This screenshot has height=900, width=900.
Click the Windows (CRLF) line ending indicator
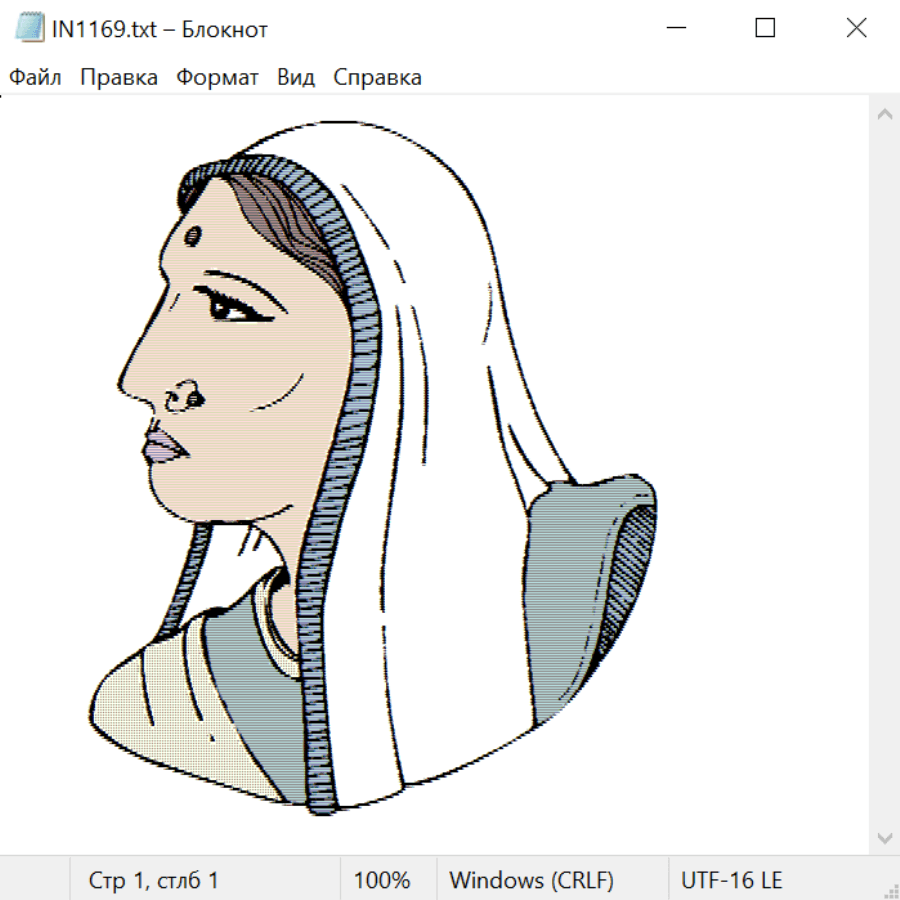531,881
